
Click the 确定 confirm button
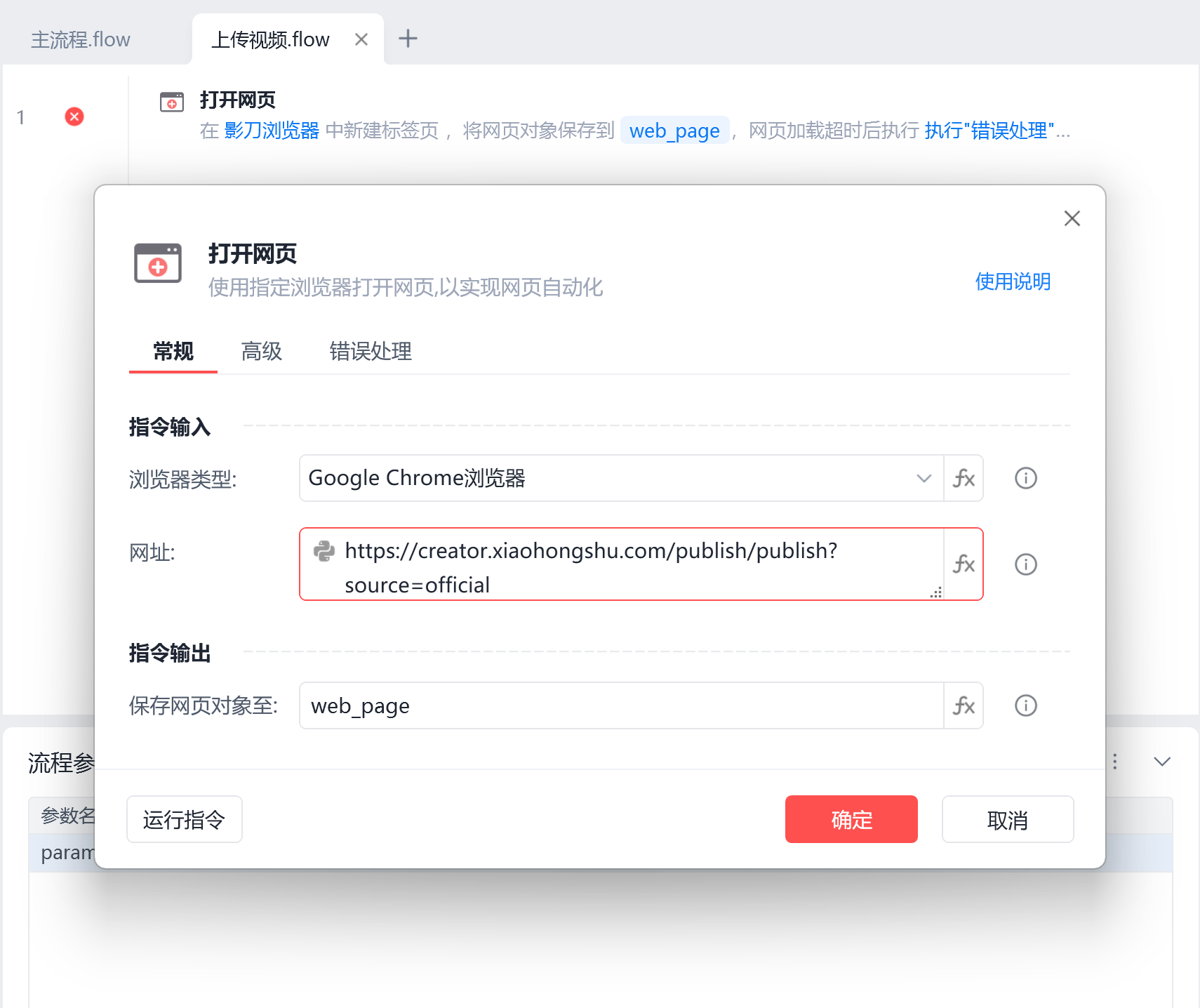[x=851, y=819]
